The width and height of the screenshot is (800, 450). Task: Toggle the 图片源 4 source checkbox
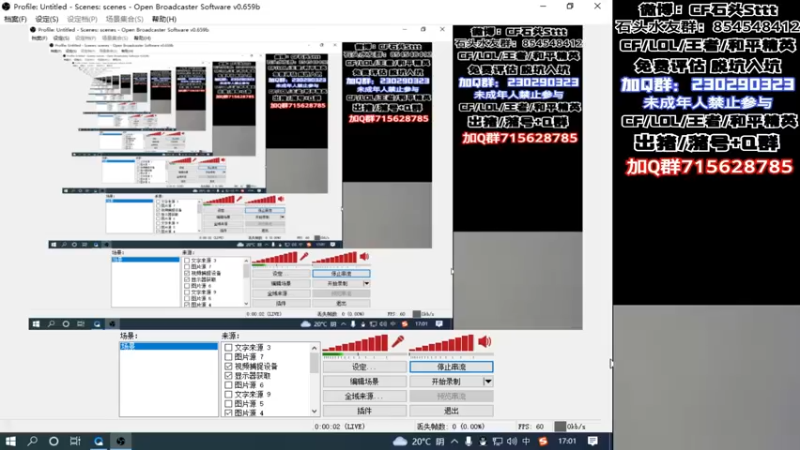pos(229,412)
